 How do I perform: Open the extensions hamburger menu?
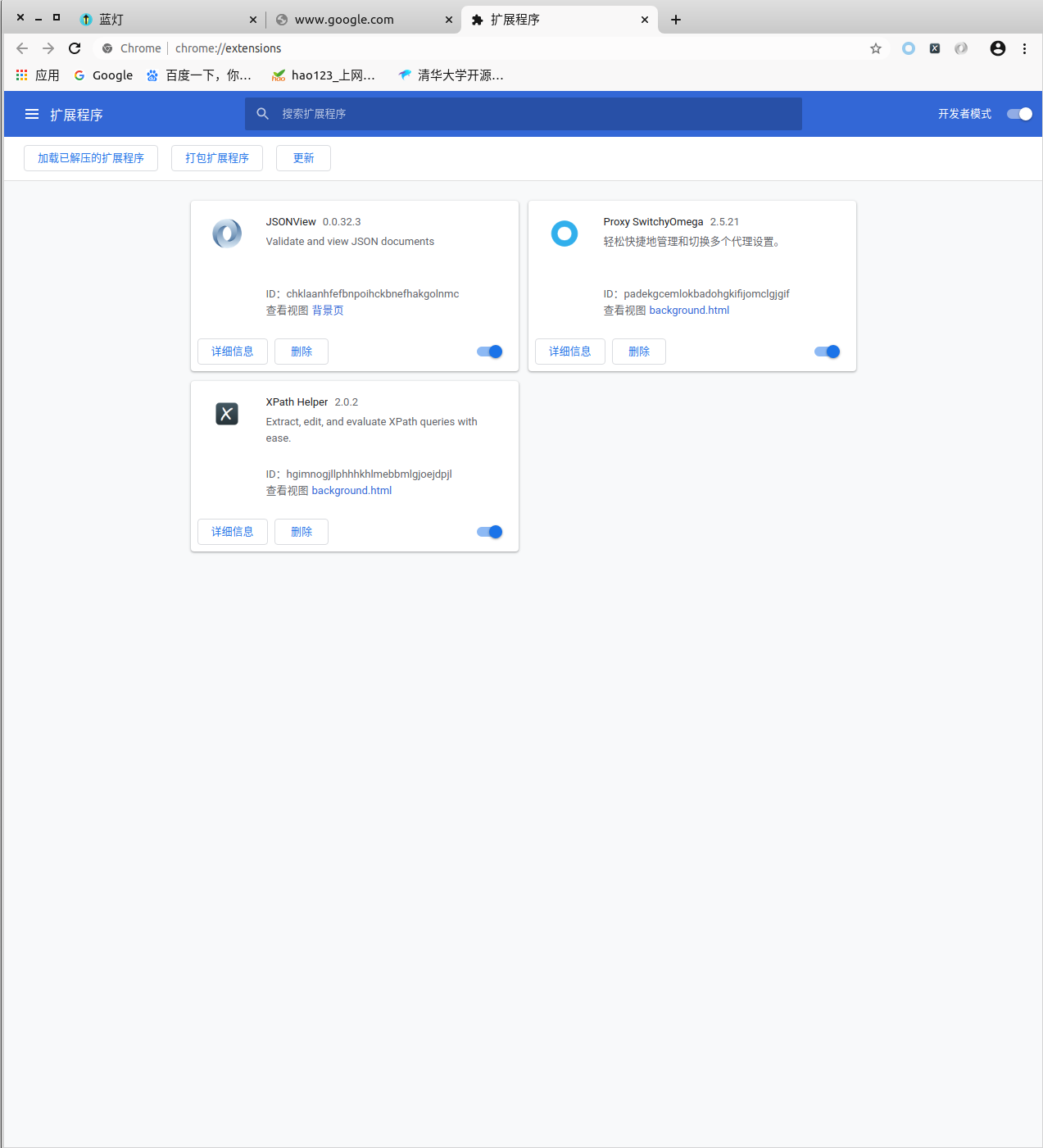point(32,115)
